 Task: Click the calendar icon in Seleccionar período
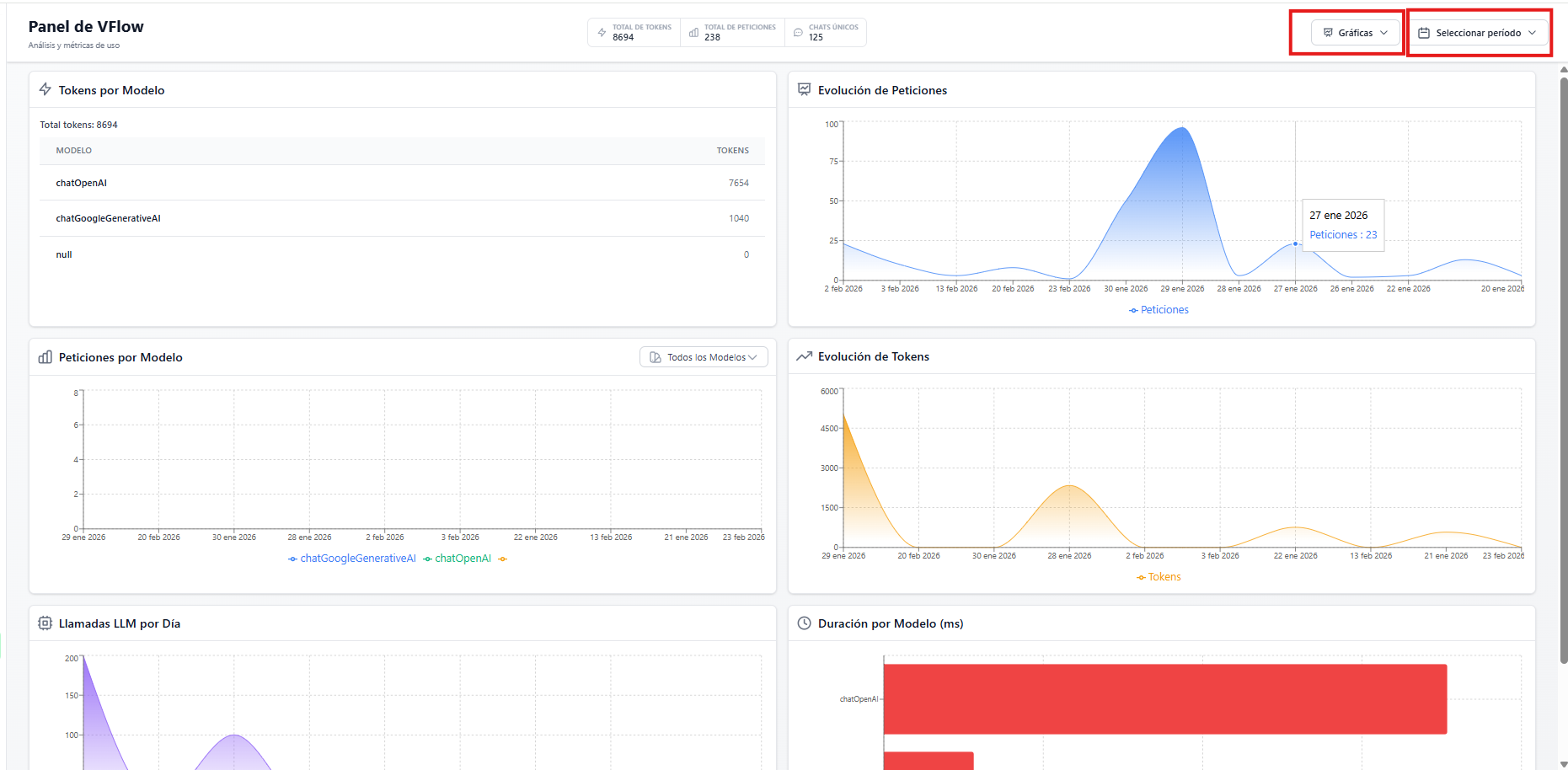click(x=1424, y=33)
